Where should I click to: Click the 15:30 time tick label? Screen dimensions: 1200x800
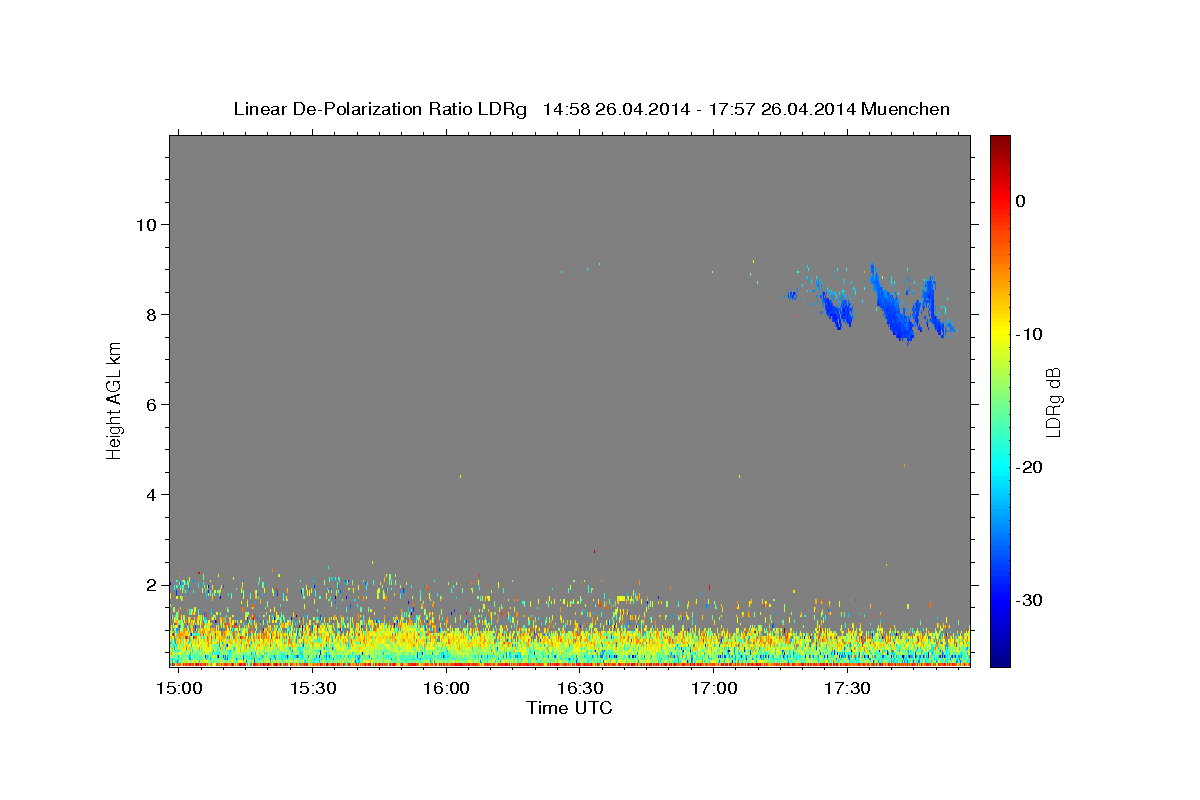(312, 689)
